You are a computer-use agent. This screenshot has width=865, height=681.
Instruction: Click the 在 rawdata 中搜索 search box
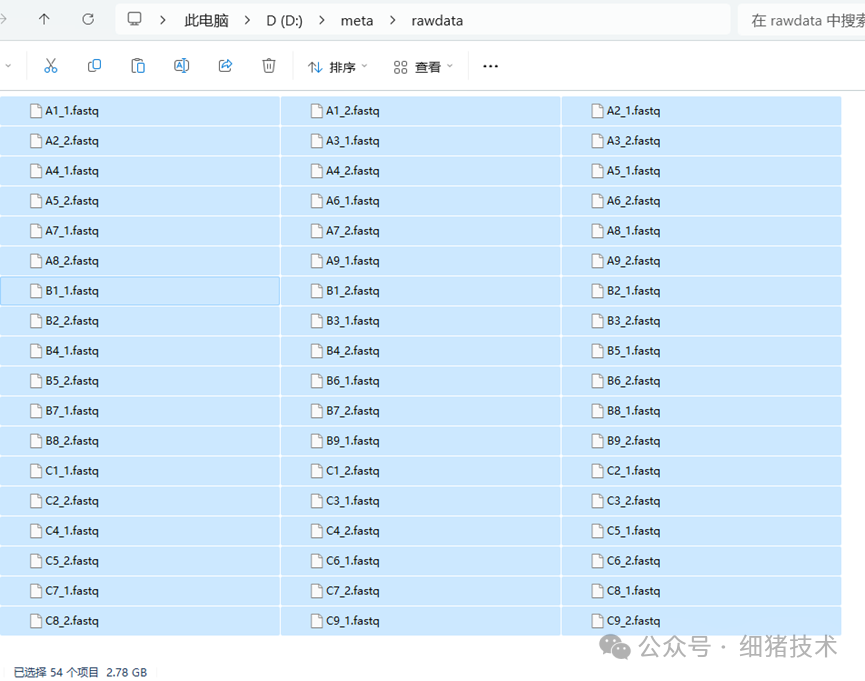point(800,19)
